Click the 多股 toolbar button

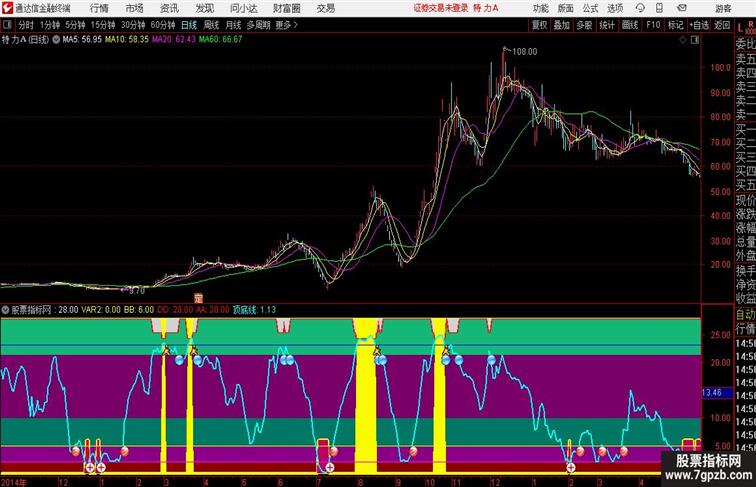click(x=584, y=25)
